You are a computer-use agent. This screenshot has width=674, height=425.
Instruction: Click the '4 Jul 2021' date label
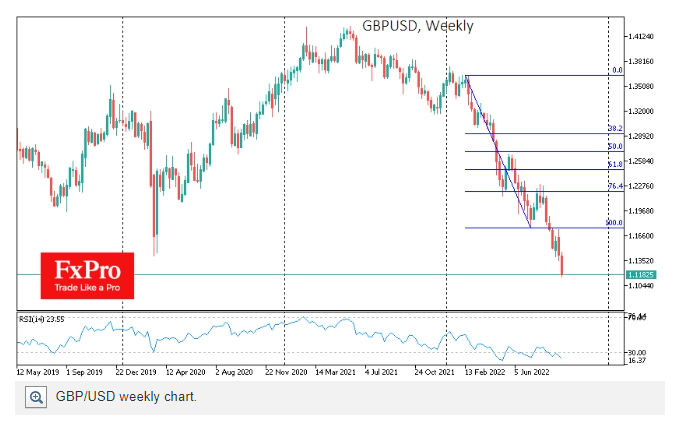click(381, 372)
